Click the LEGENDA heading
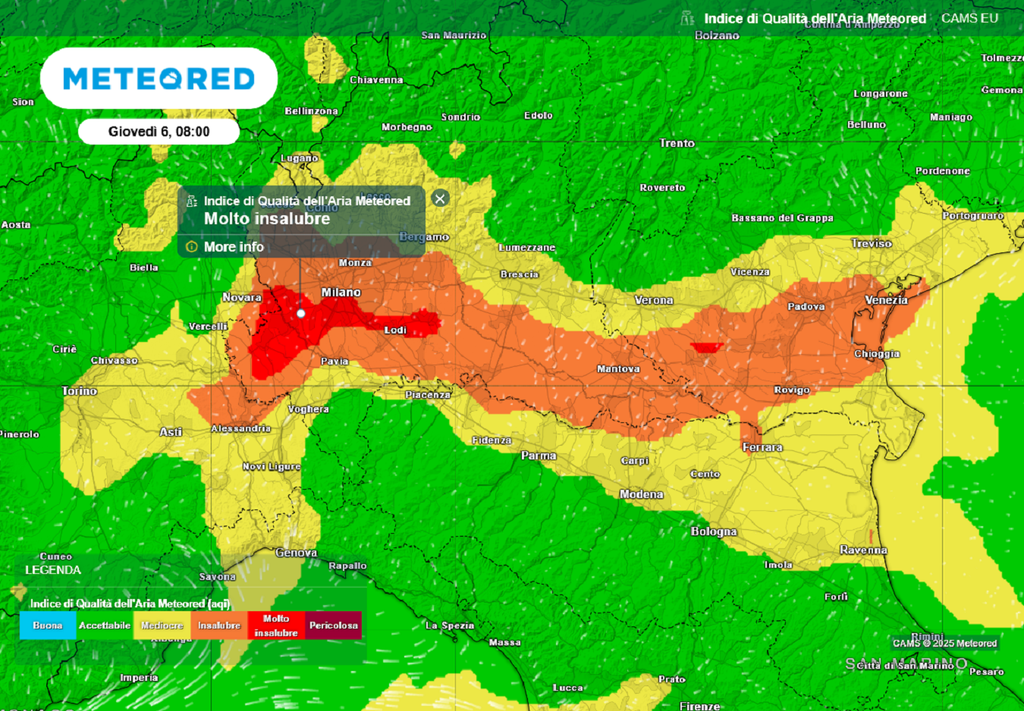The width and height of the screenshot is (1024, 711). click(x=53, y=569)
